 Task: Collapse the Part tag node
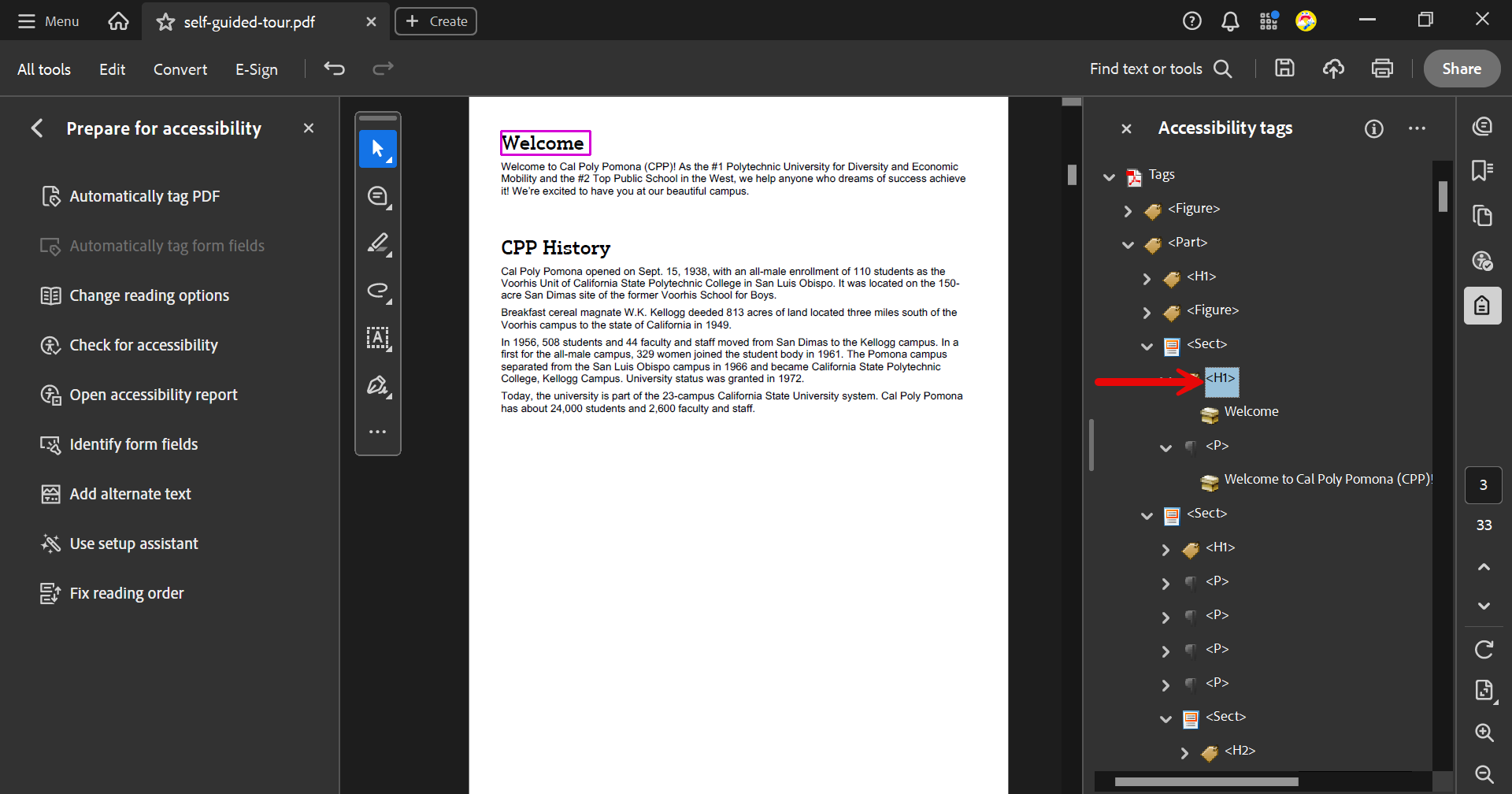(x=1128, y=244)
